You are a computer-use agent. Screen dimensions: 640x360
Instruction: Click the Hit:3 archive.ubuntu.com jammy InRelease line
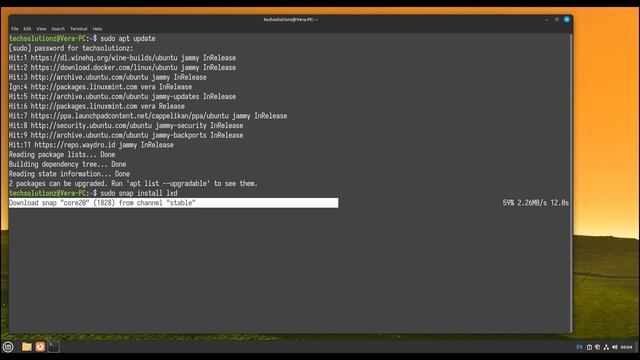(108, 77)
